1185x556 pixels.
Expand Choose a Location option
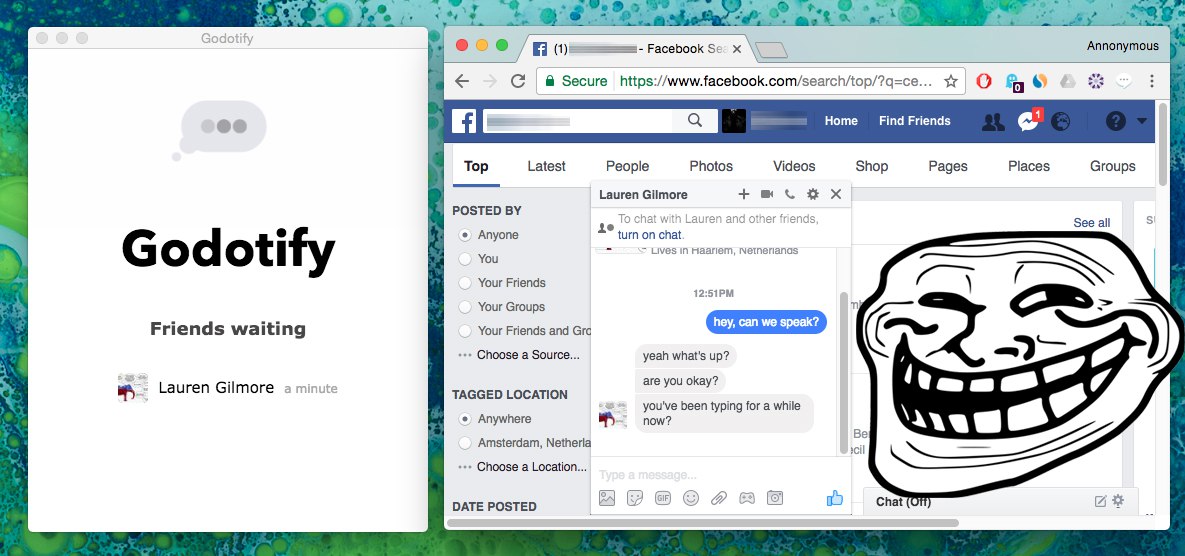[x=522, y=467]
